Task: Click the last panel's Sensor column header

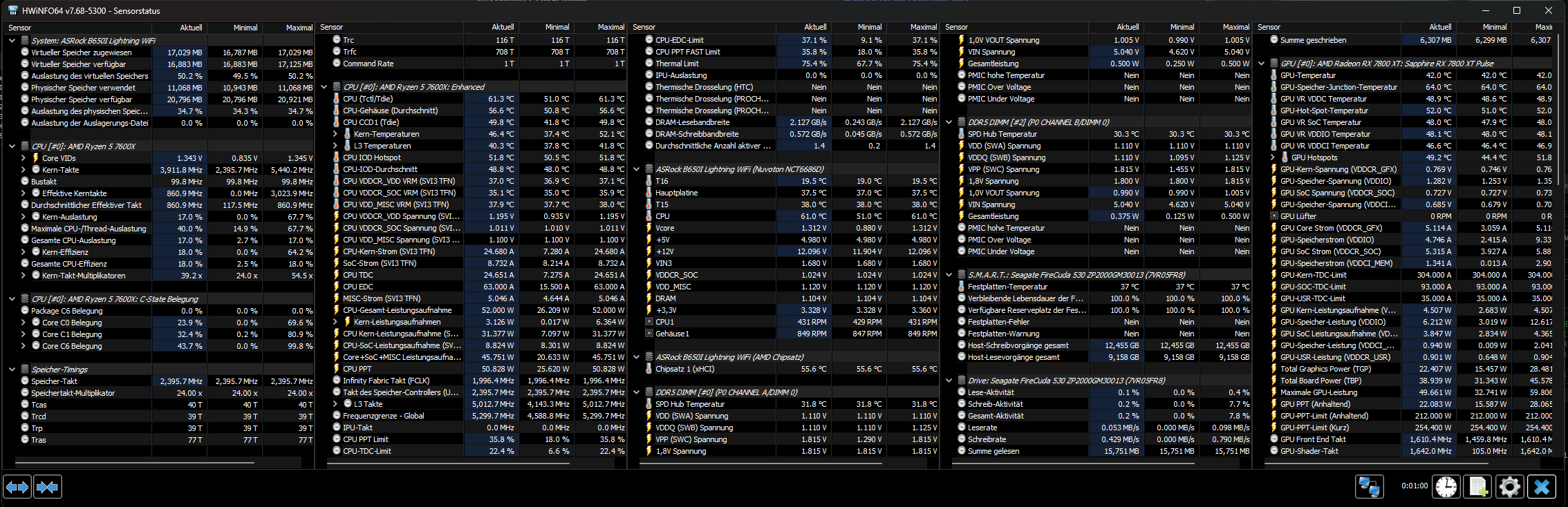Action: 1327,28
